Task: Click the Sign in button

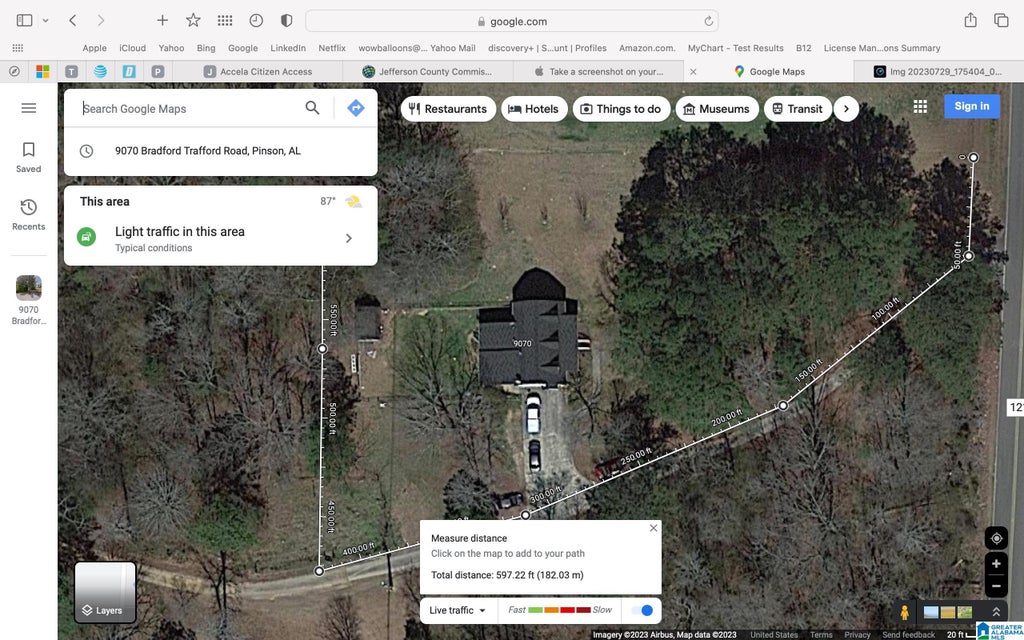Action: click(x=972, y=106)
